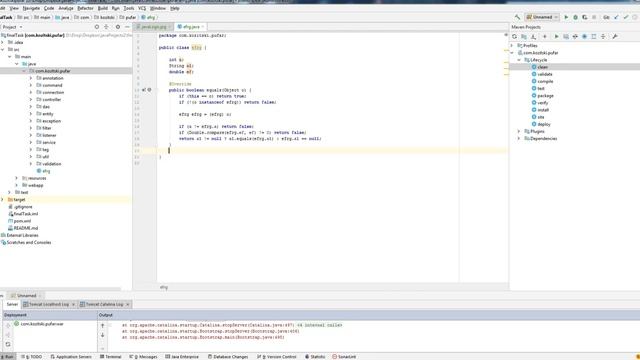Open the View menu
The image size is (640, 360).
(14, 8)
